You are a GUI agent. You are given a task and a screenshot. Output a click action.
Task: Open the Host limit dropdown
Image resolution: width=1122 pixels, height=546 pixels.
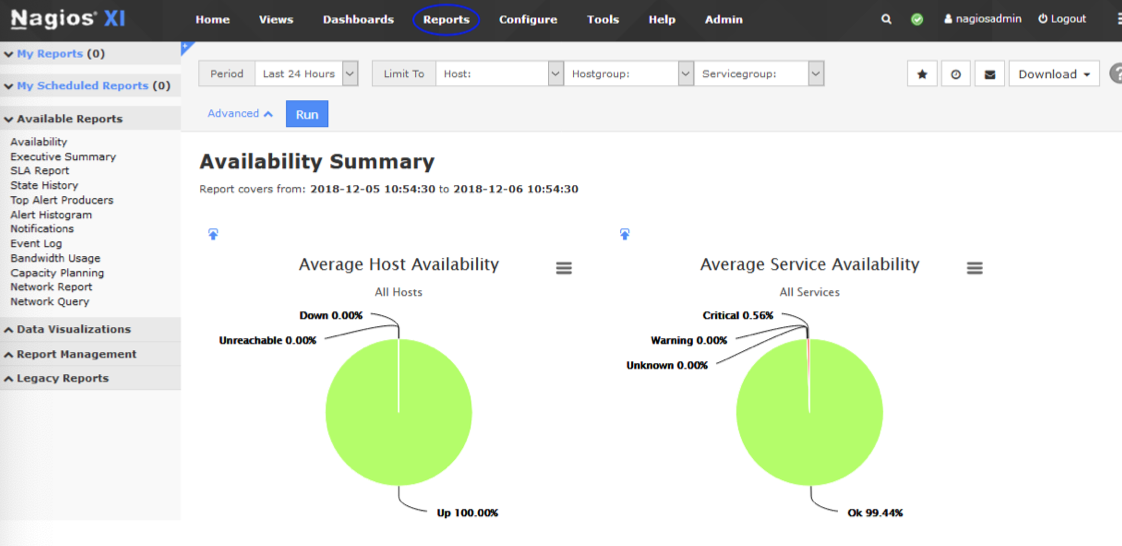(x=499, y=74)
